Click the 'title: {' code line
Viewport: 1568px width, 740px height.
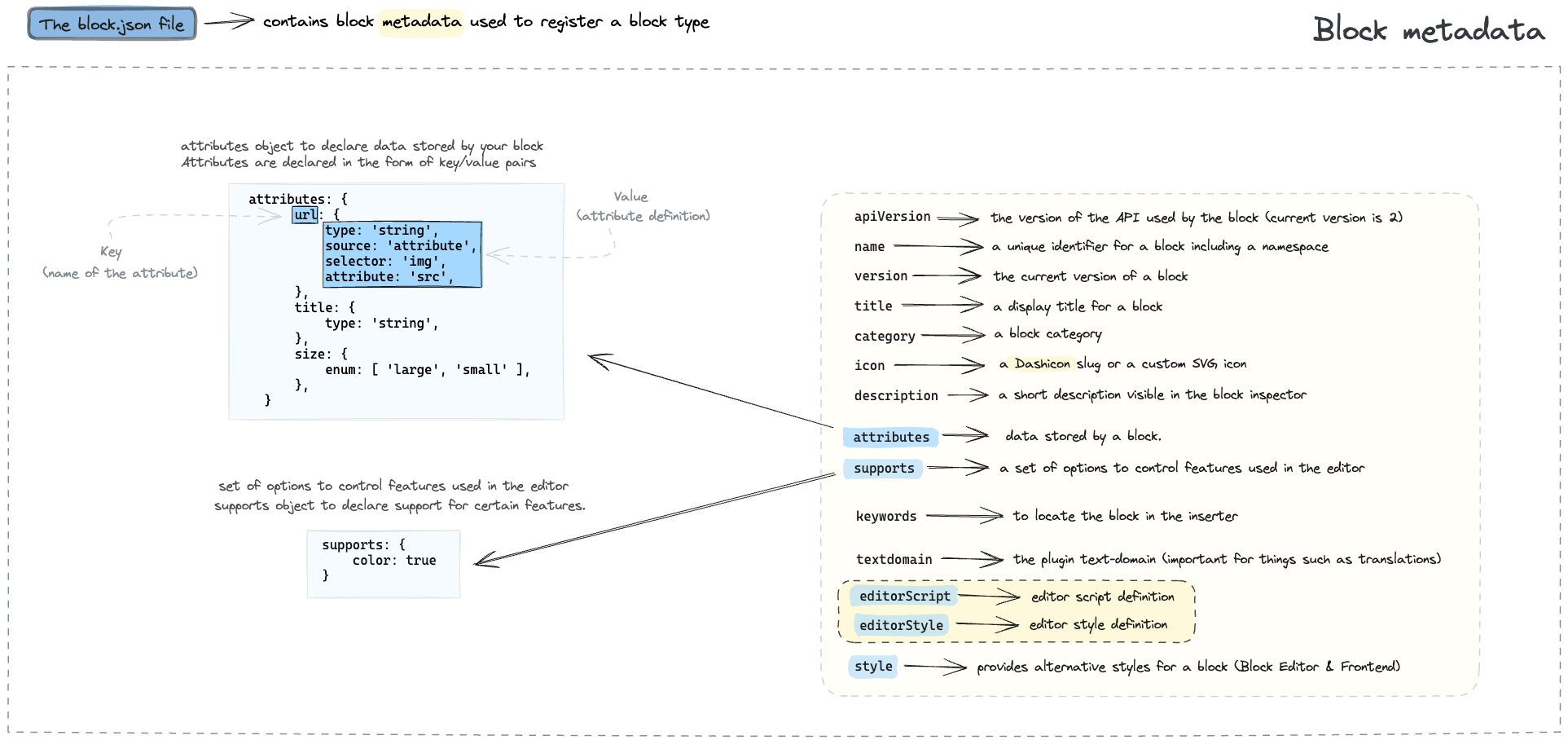click(x=325, y=308)
